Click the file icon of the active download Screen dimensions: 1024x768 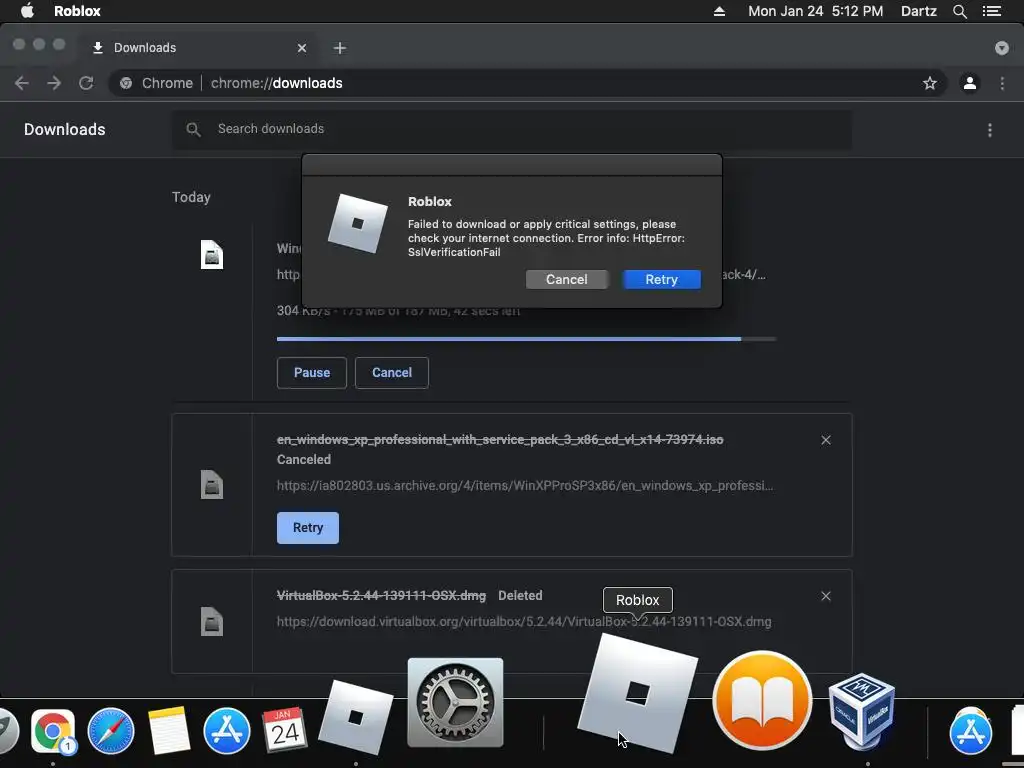click(x=212, y=255)
